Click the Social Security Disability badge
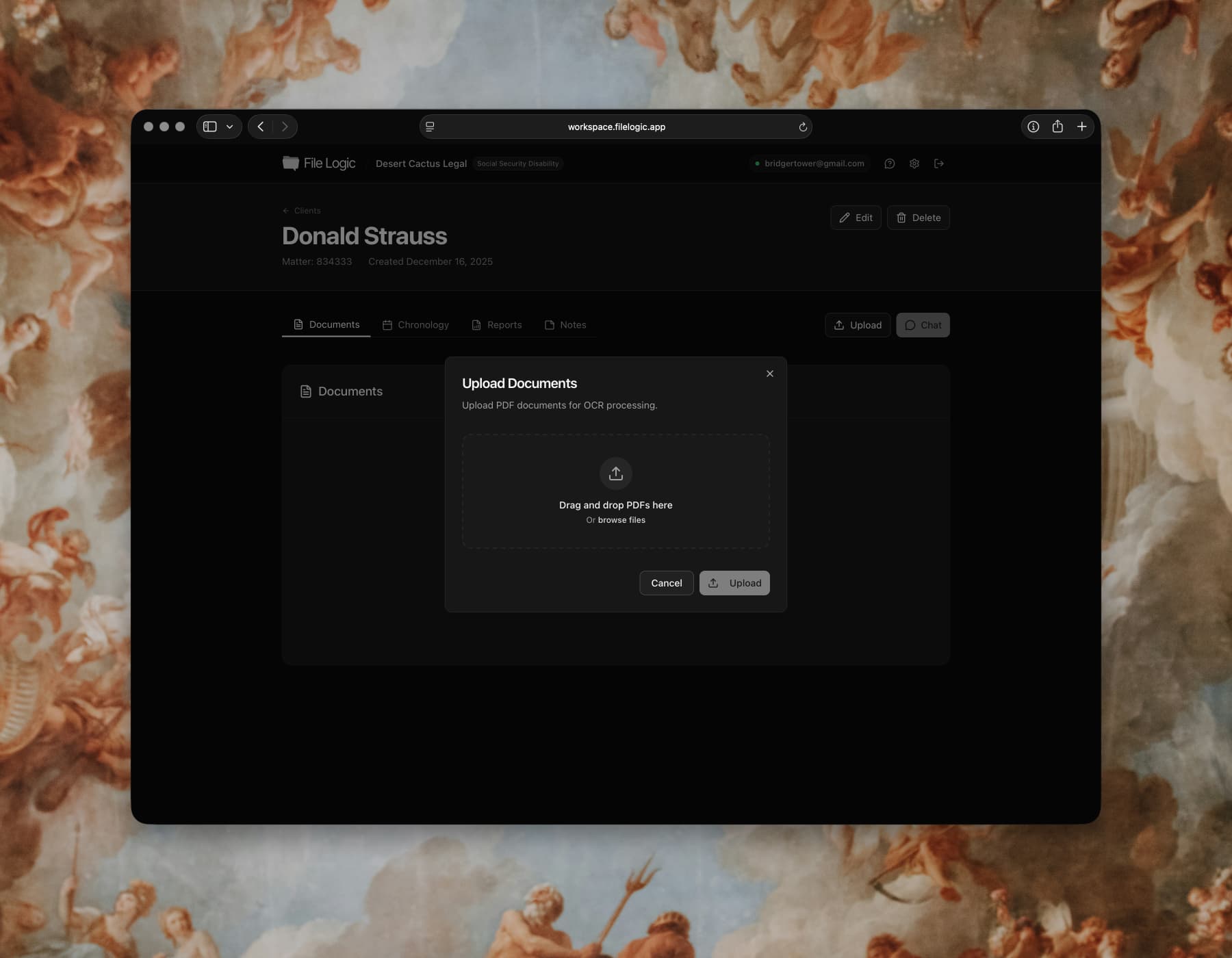1232x958 pixels. (518, 164)
